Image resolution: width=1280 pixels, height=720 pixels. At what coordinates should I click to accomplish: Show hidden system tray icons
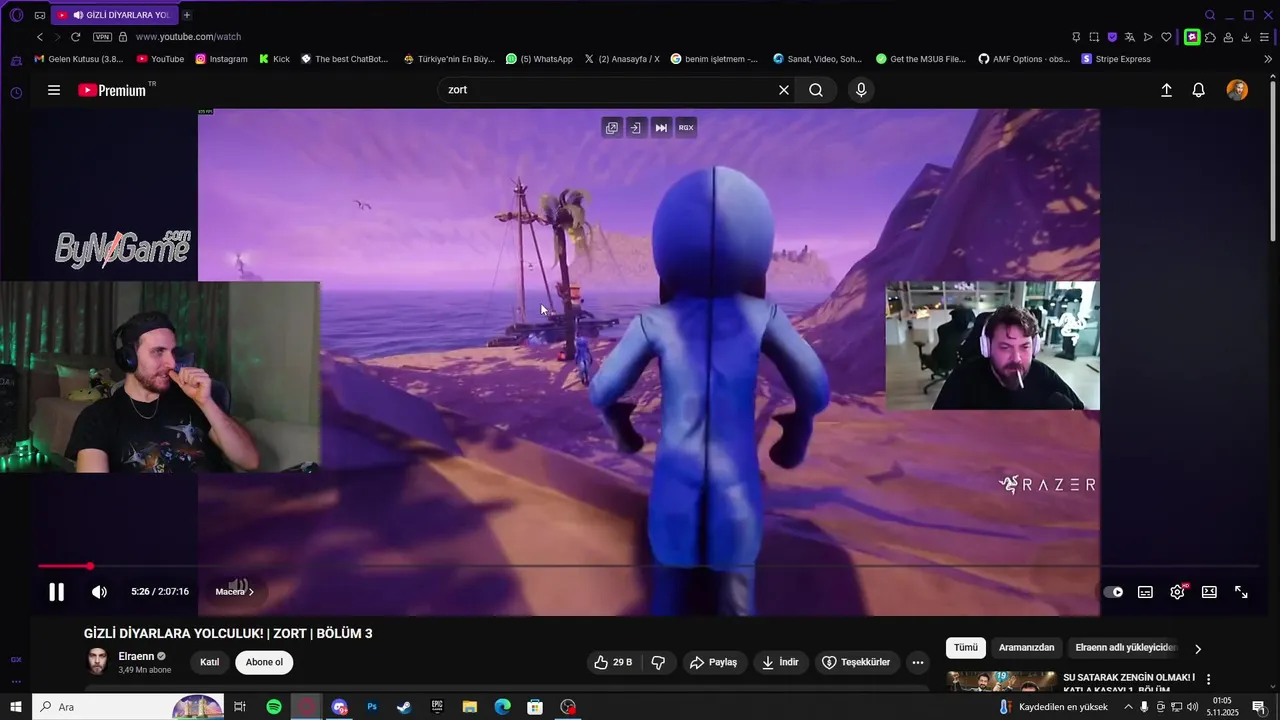coord(1129,707)
